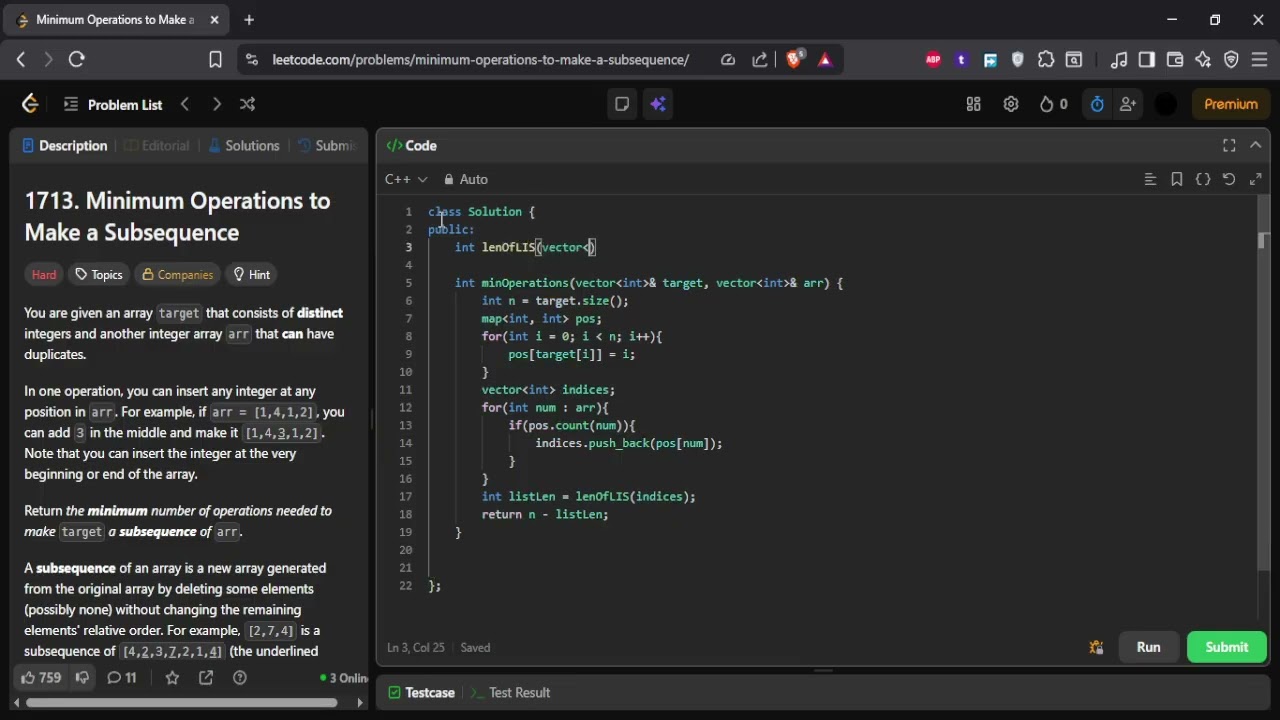Click the browser address bar URL
Screen dimensions: 1280x720
coord(480,60)
